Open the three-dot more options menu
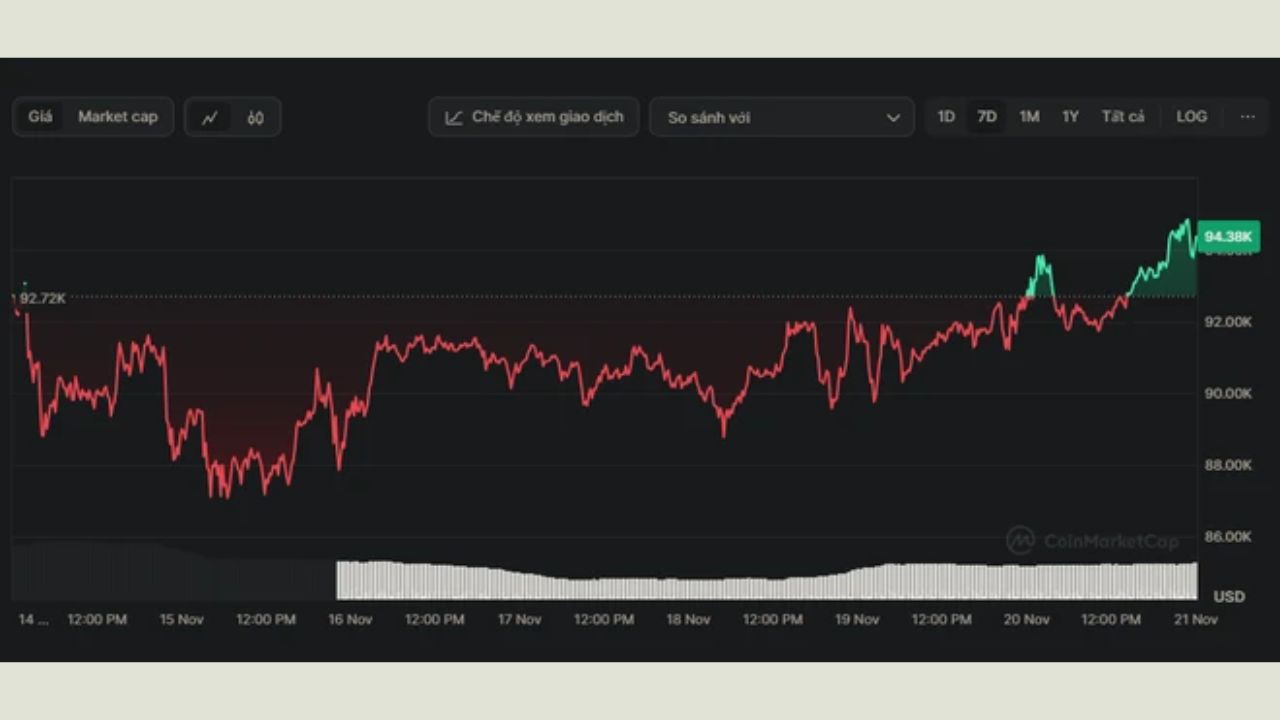Viewport: 1280px width, 720px height. (1247, 117)
